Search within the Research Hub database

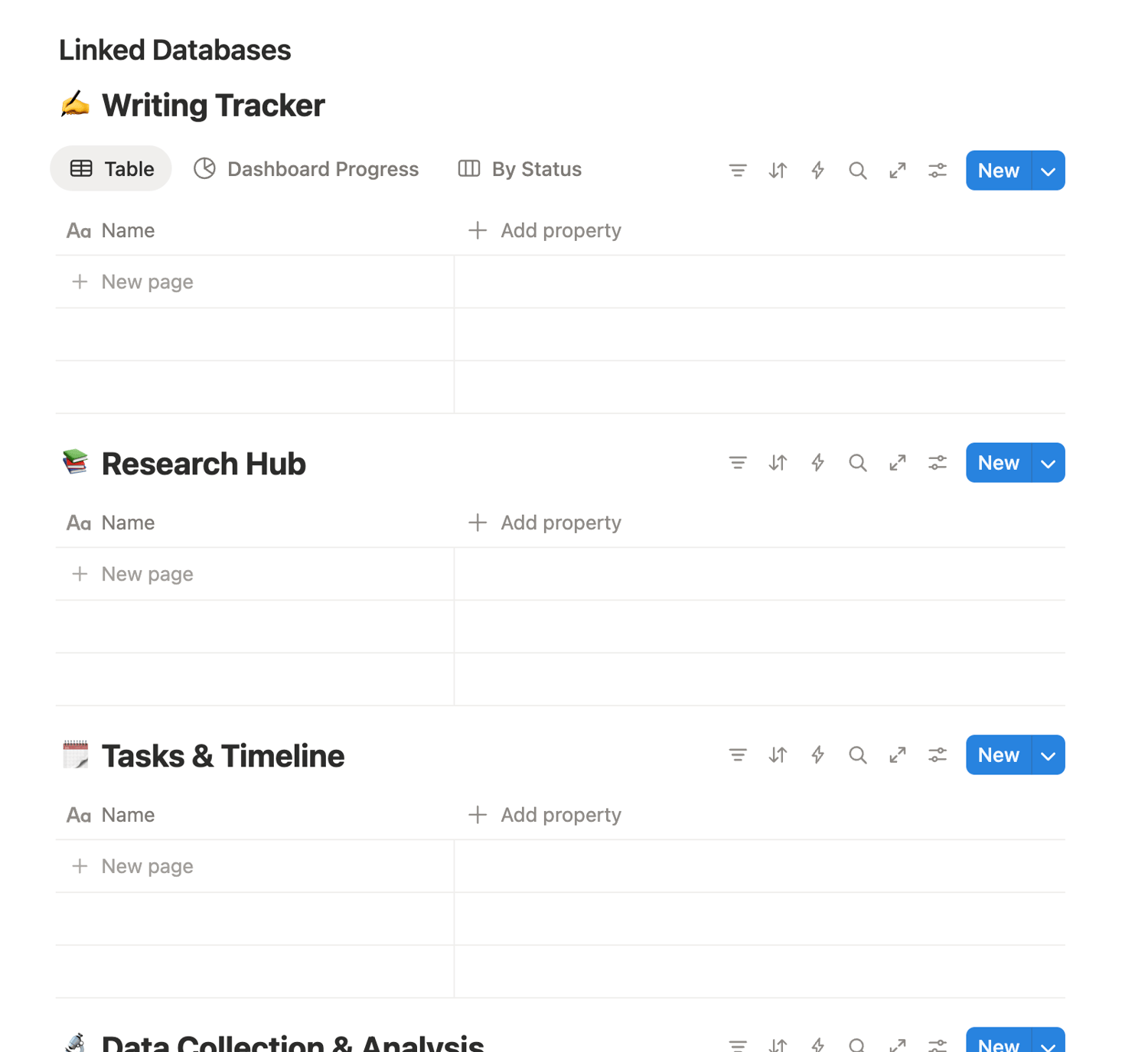[857, 463]
